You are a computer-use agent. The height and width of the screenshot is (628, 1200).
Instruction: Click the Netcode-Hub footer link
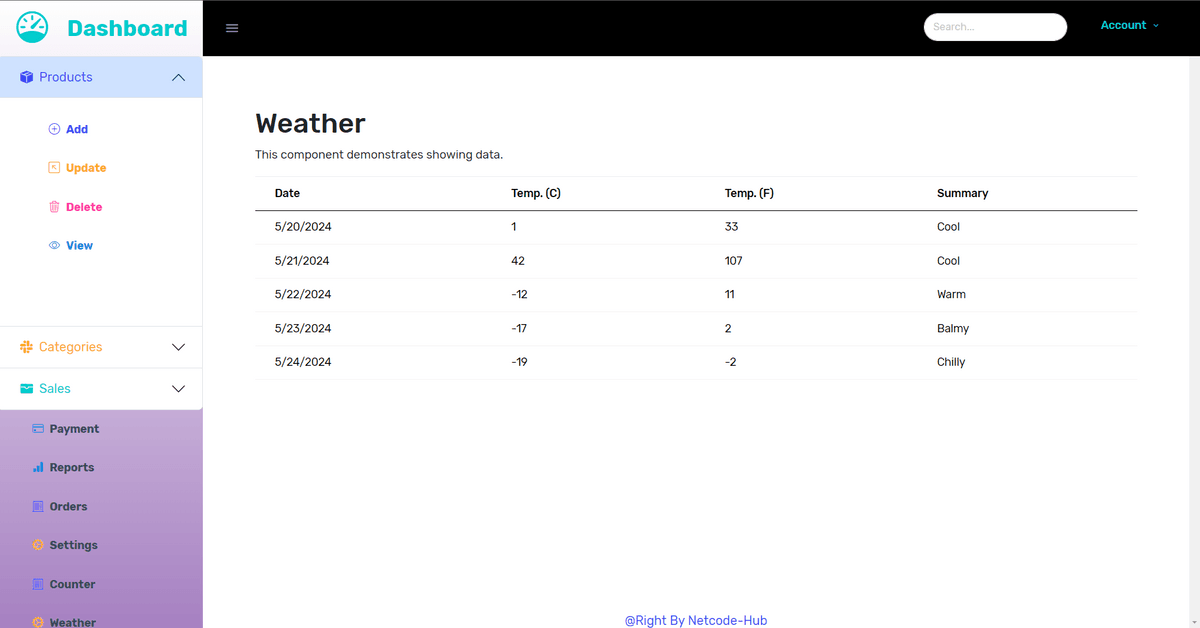tap(696, 620)
